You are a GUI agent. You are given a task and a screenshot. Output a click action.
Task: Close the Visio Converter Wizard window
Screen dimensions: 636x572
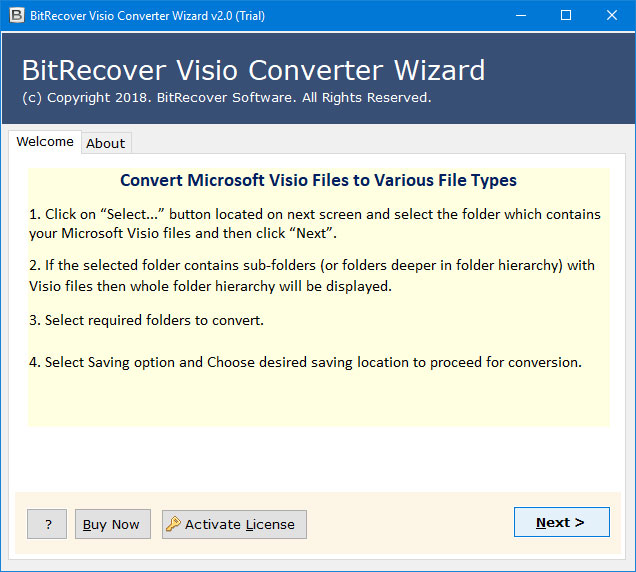point(612,15)
